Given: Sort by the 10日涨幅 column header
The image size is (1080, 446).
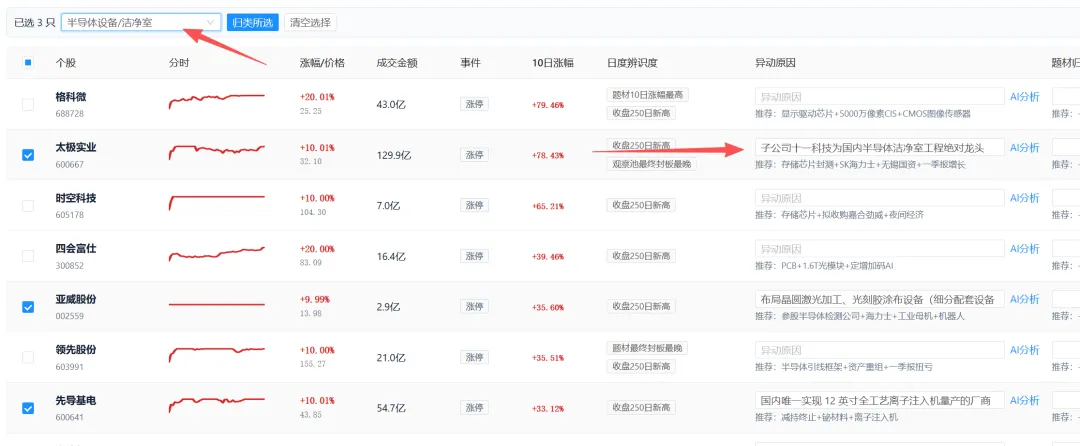Looking at the screenshot, I should (552, 63).
